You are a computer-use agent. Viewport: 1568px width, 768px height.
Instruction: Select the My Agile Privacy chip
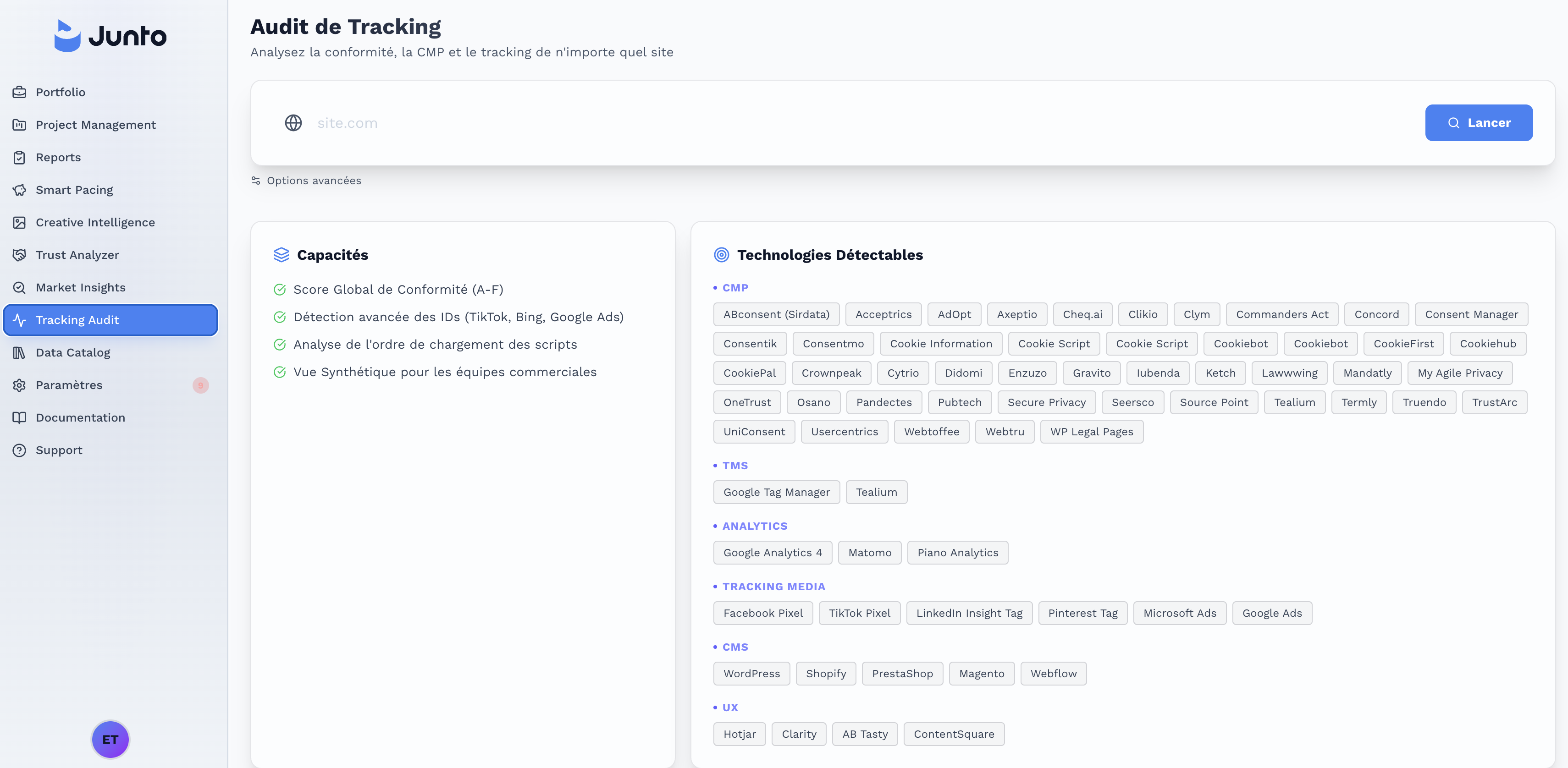pyautogui.click(x=1460, y=373)
